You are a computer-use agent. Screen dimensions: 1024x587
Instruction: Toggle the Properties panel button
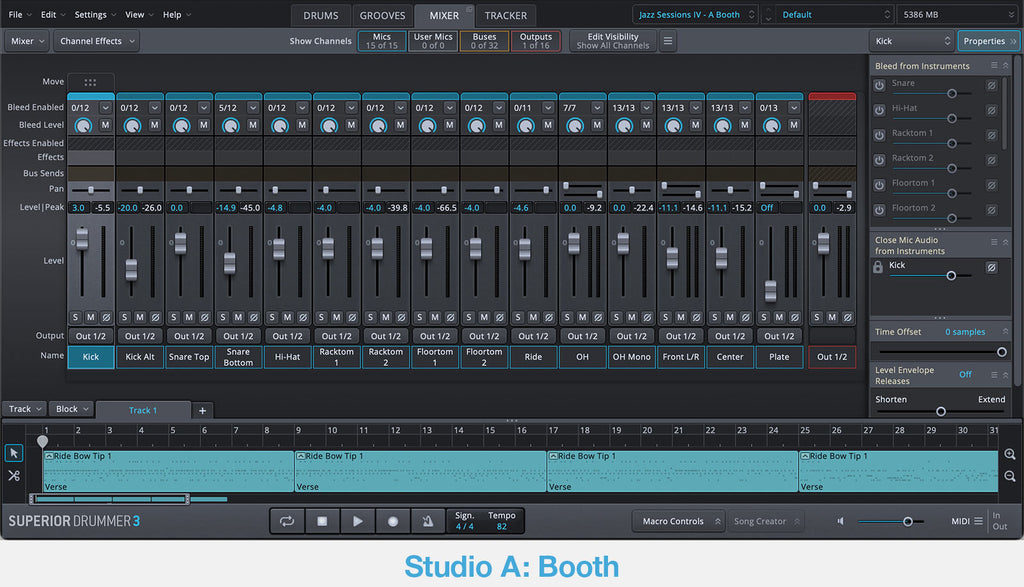[989, 40]
